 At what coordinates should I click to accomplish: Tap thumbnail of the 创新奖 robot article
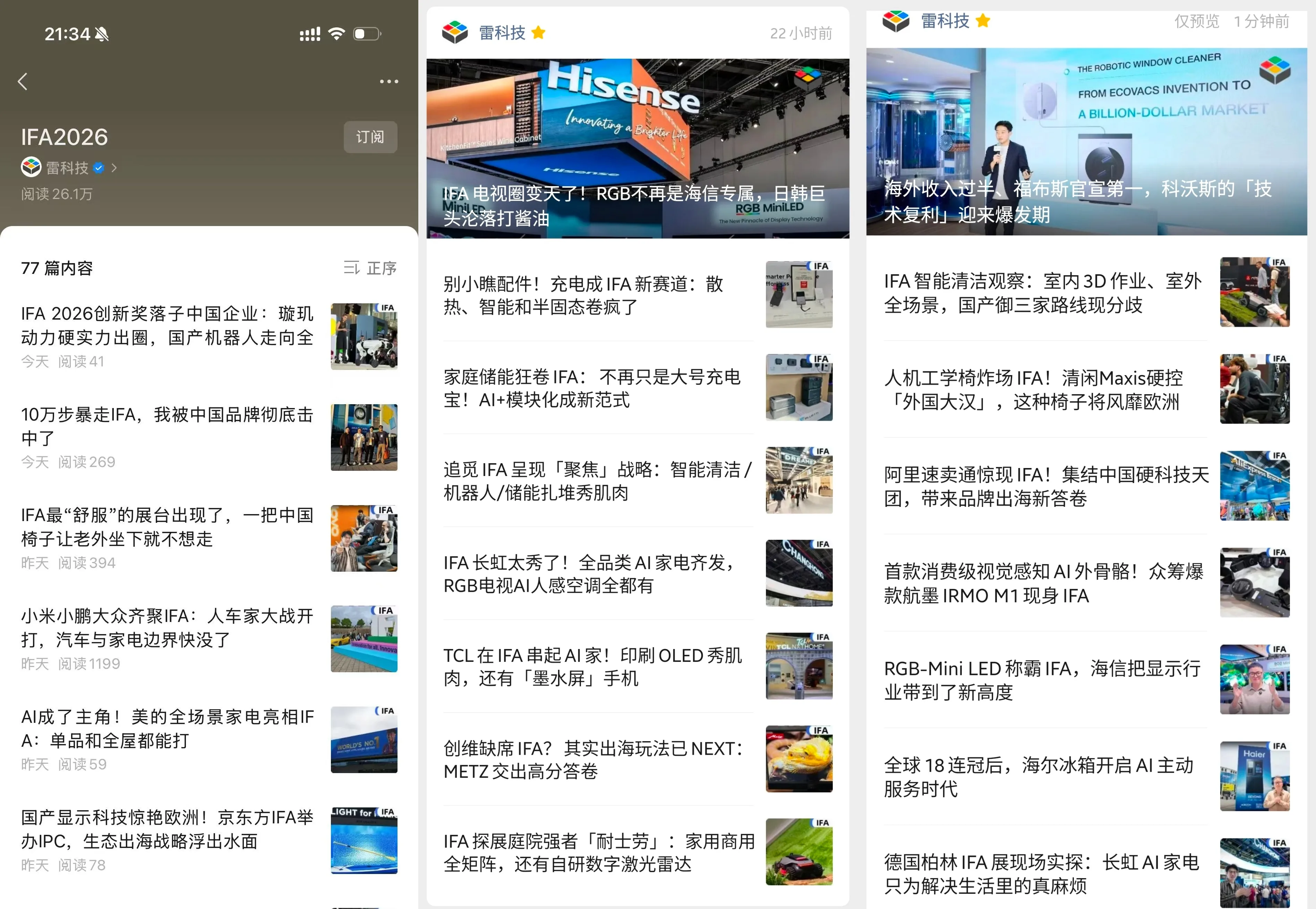click(364, 337)
